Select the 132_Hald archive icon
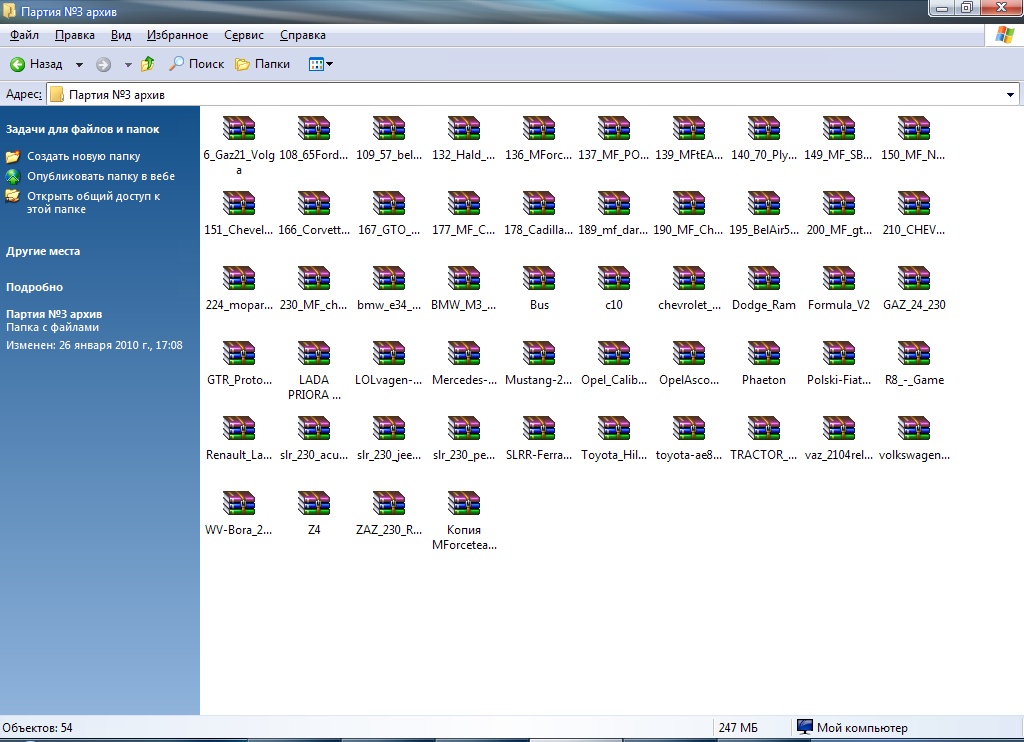1024x742 pixels. coord(464,128)
